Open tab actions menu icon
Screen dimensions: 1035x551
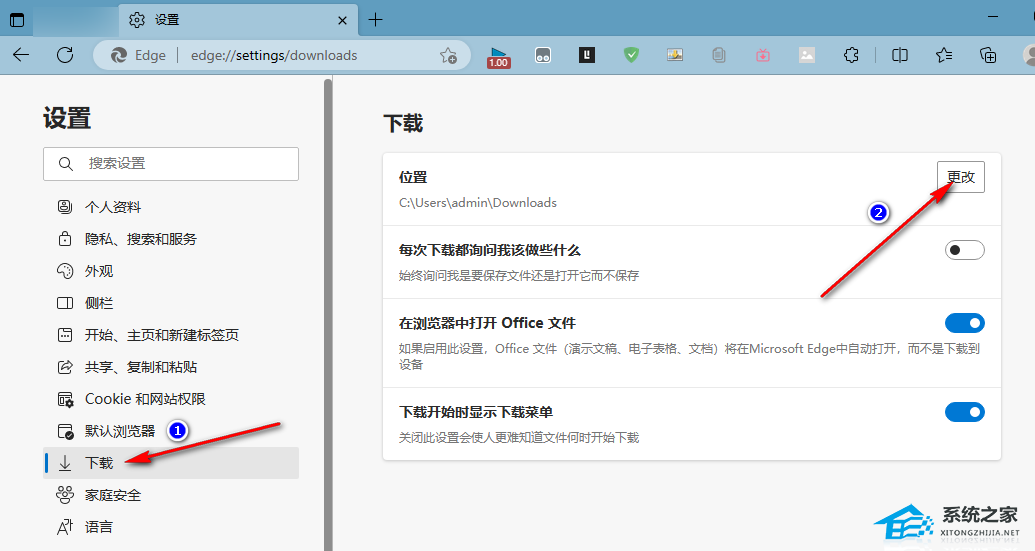tap(17, 19)
